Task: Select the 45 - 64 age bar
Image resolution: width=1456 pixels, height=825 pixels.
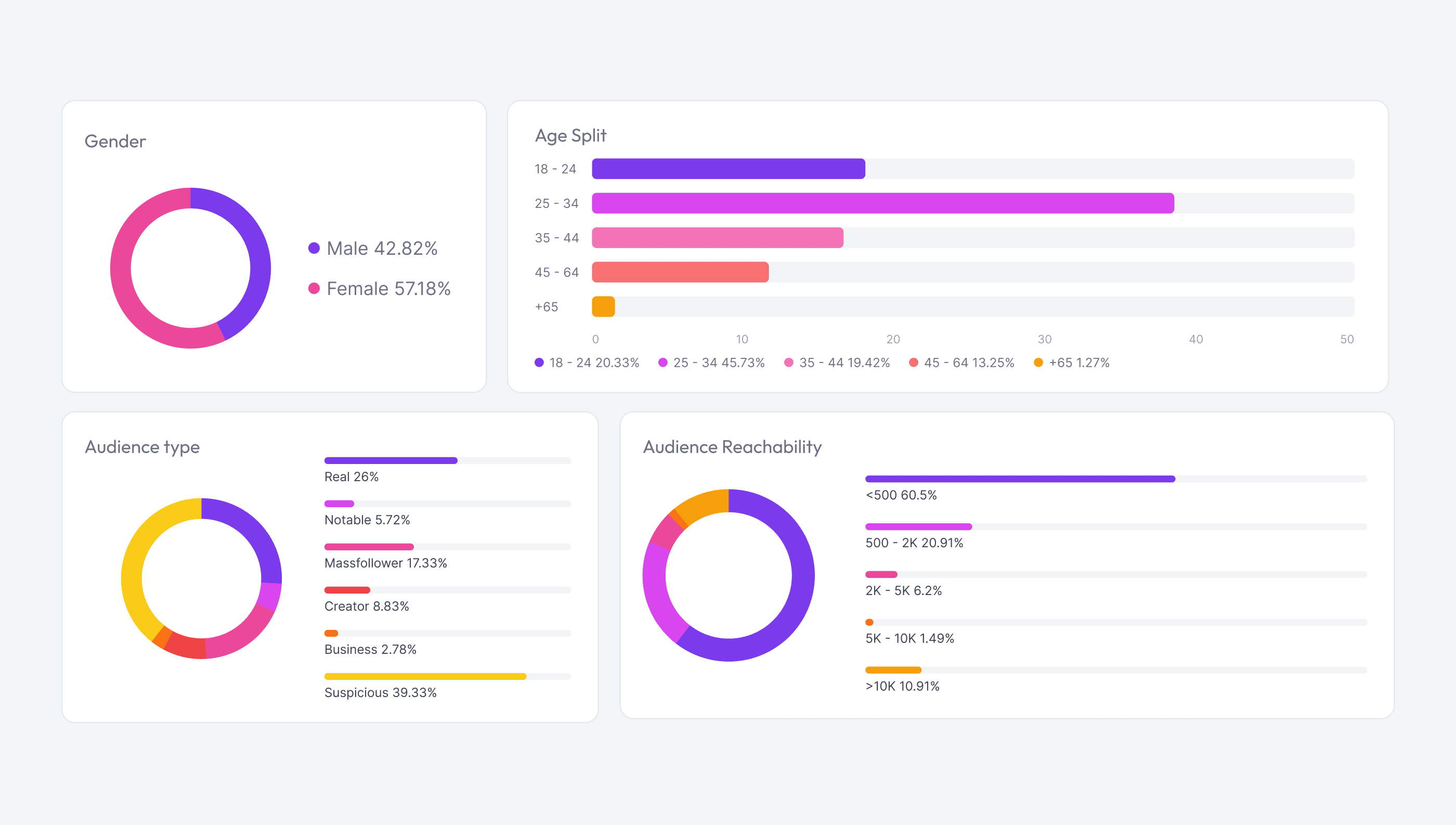Action: [x=680, y=272]
